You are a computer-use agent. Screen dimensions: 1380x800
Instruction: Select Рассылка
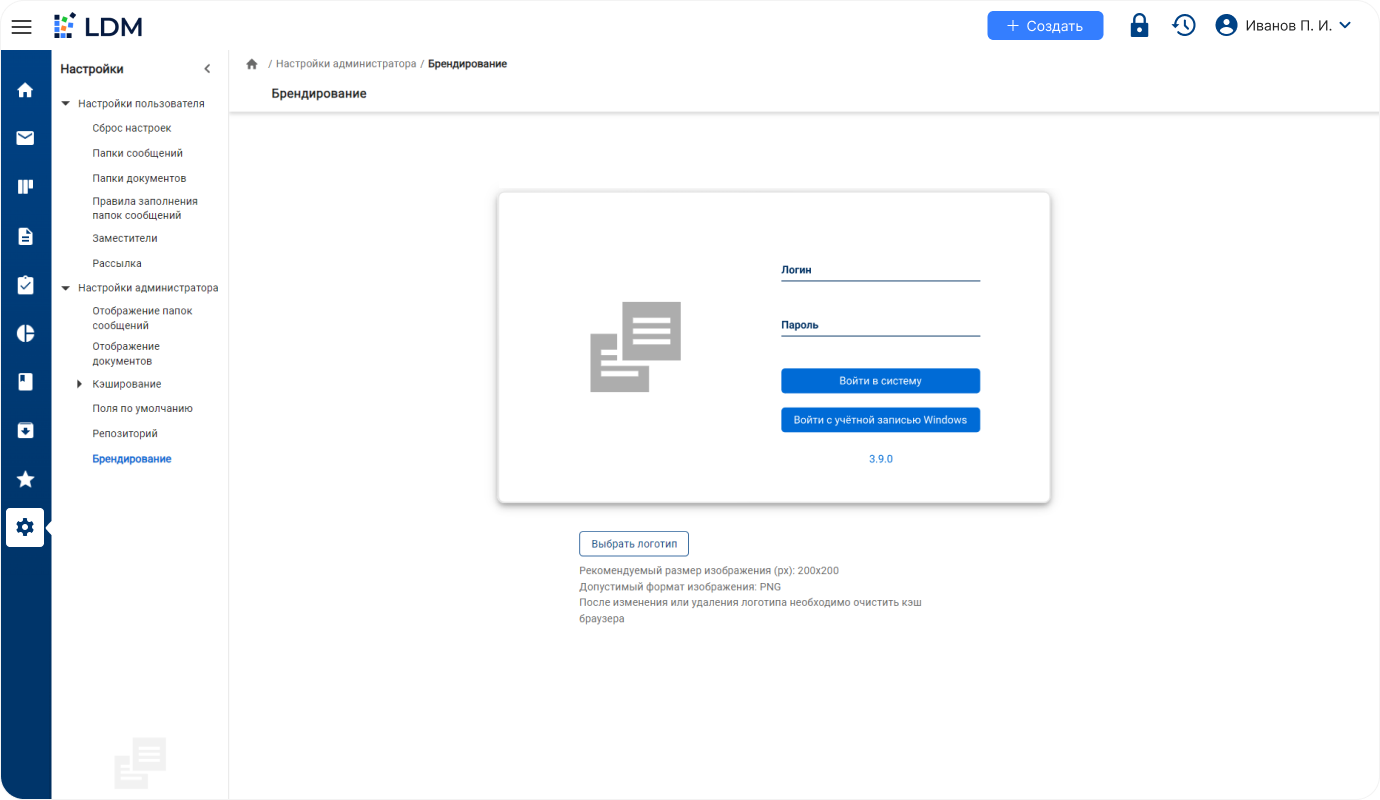[x=117, y=263]
